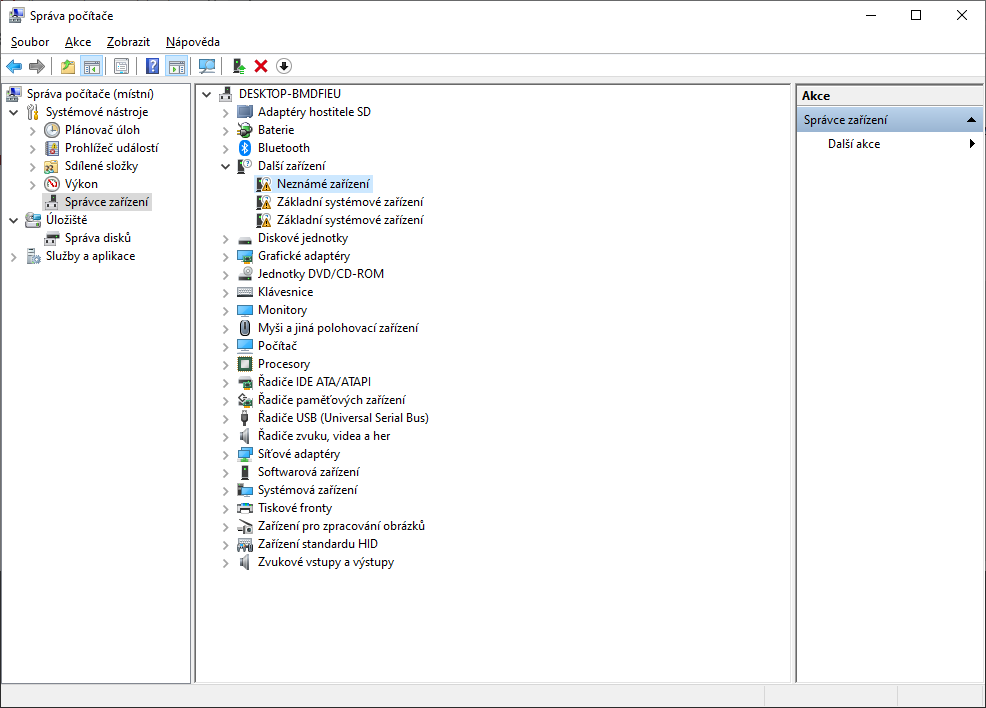Image resolution: width=986 pixels, height=708 pixels.
Task: Select Řadiče IDE ATA/ATAPI
Action: click(314, 382)
